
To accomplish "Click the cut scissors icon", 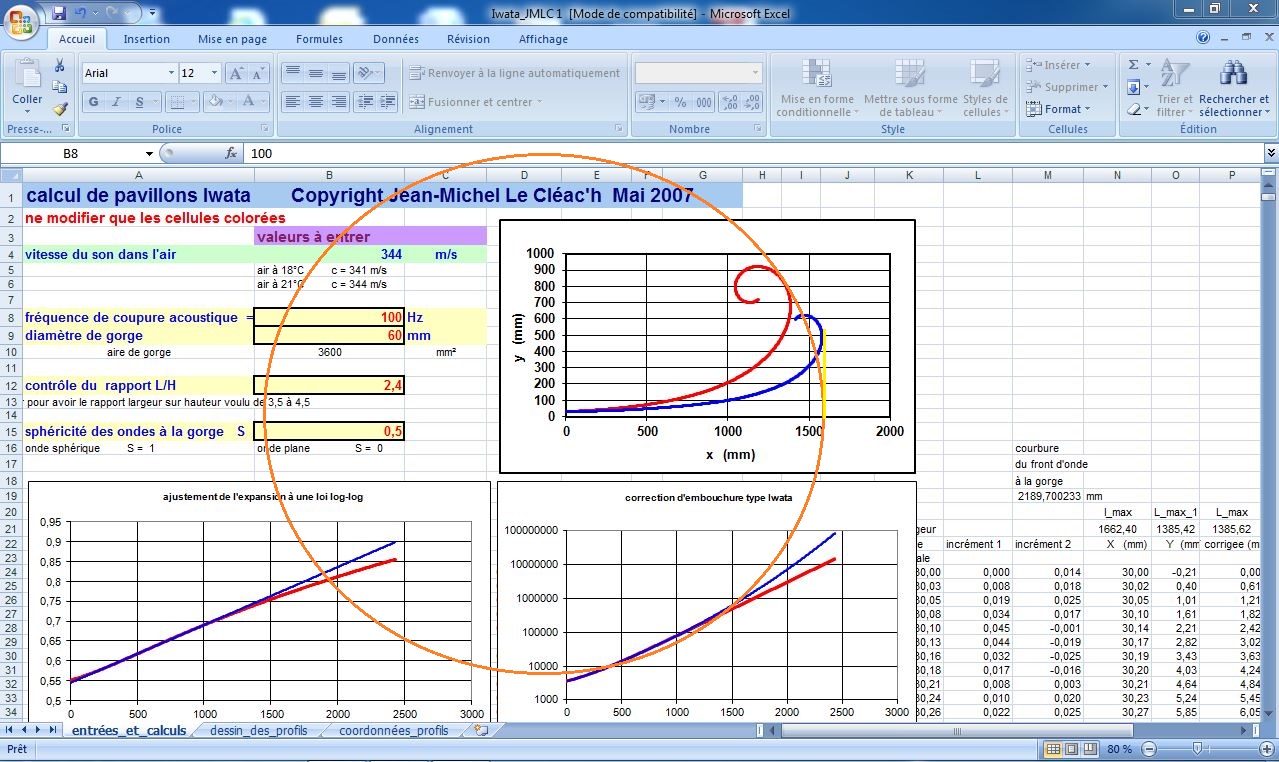I will point(60,65).
